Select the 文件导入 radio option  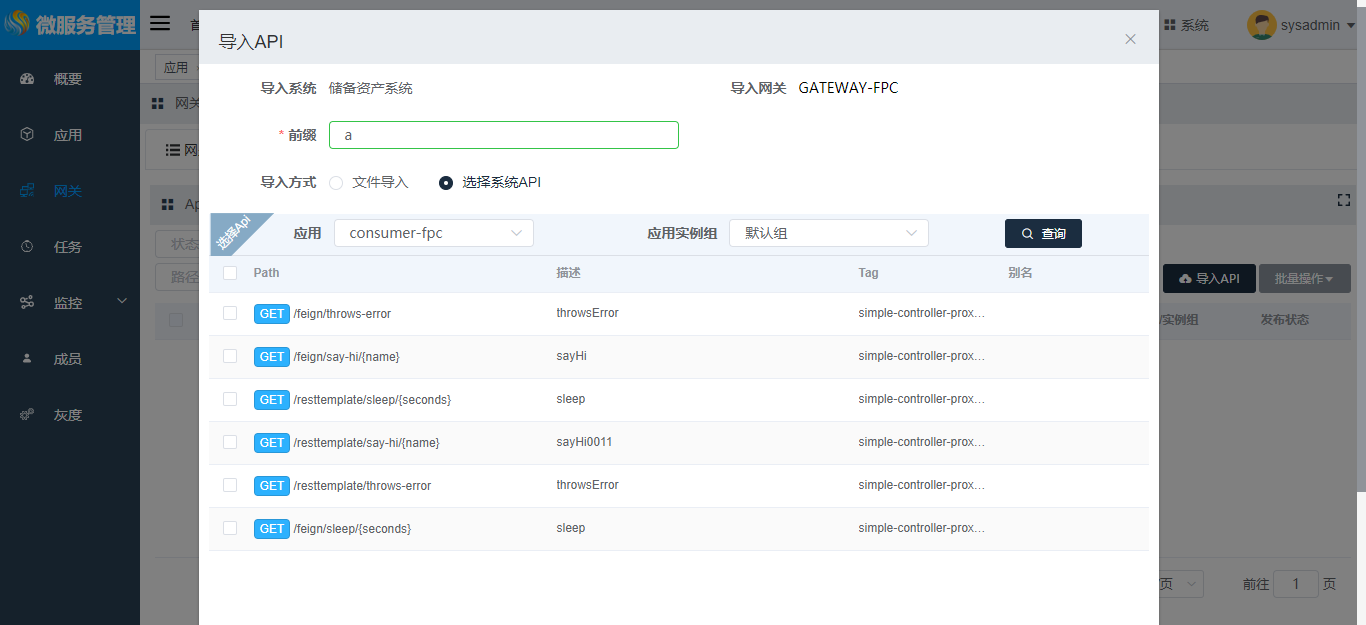pyautogui.click(x=336, y=183)
